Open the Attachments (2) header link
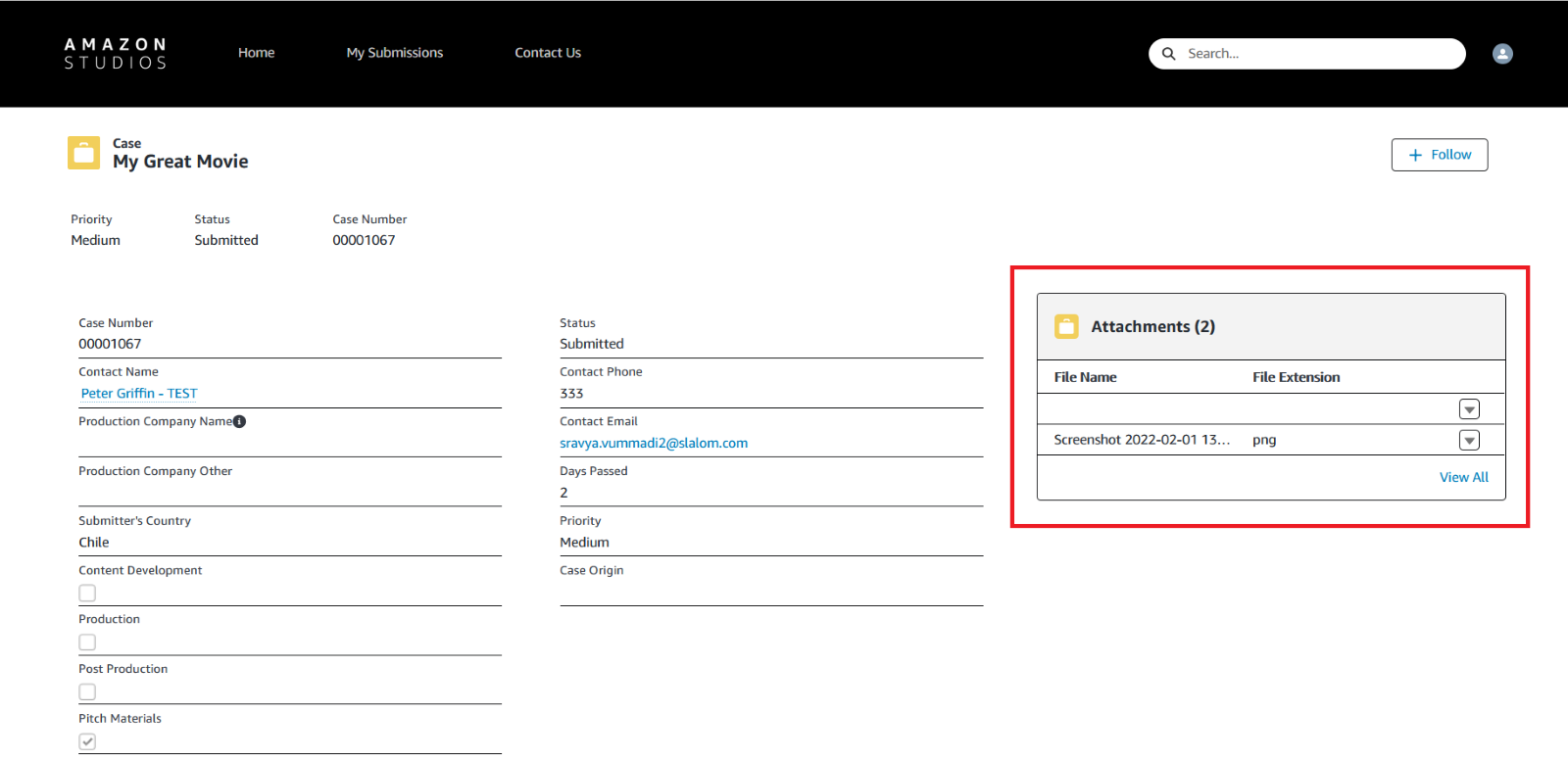1568x762 pixels. coord(1152,326)
